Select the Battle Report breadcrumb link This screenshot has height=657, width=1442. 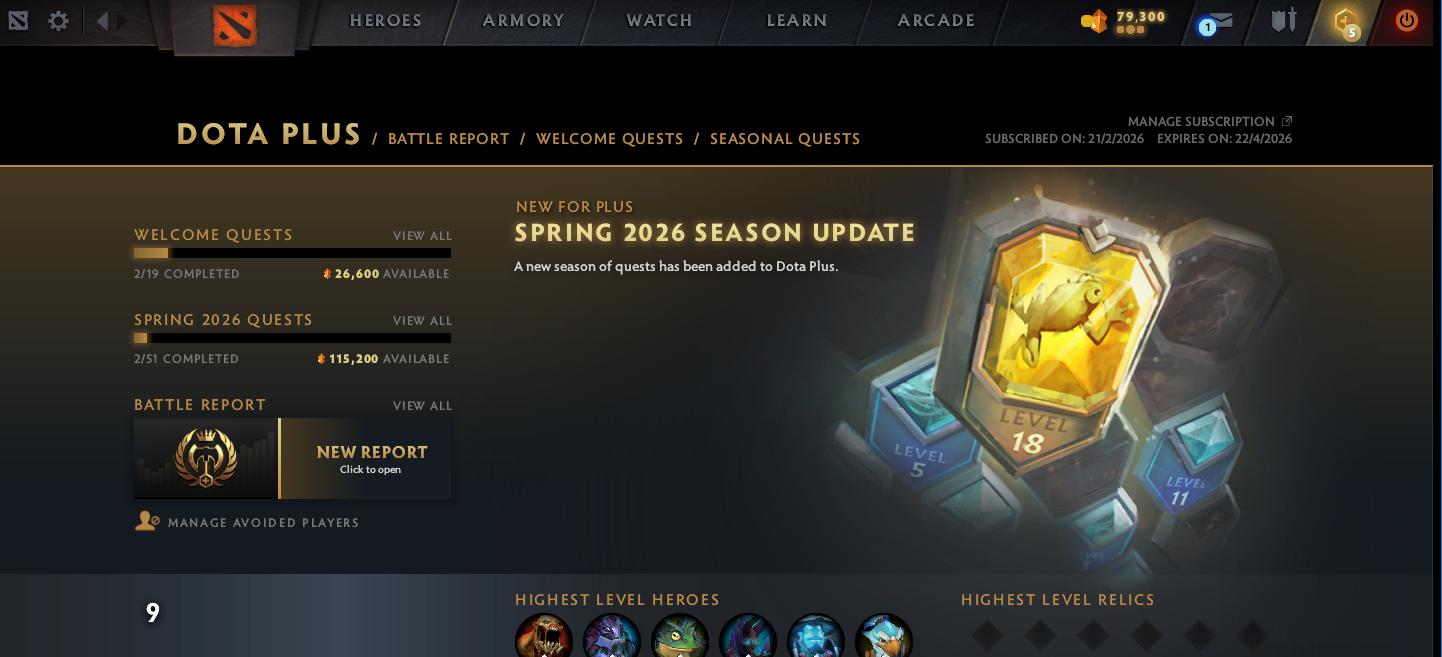[x=449, y=139]
